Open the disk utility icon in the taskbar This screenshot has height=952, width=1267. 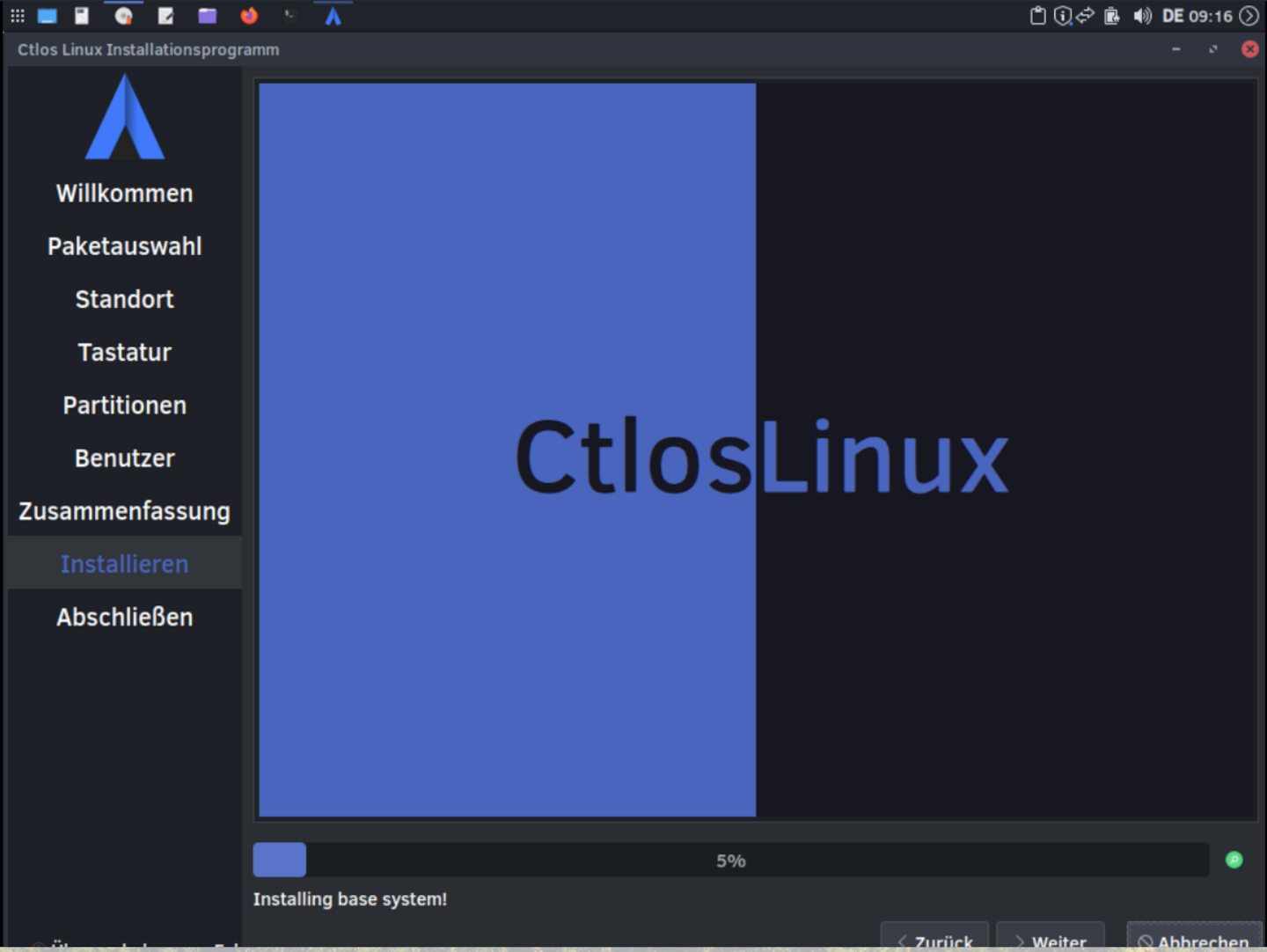(x=124, y=16)
